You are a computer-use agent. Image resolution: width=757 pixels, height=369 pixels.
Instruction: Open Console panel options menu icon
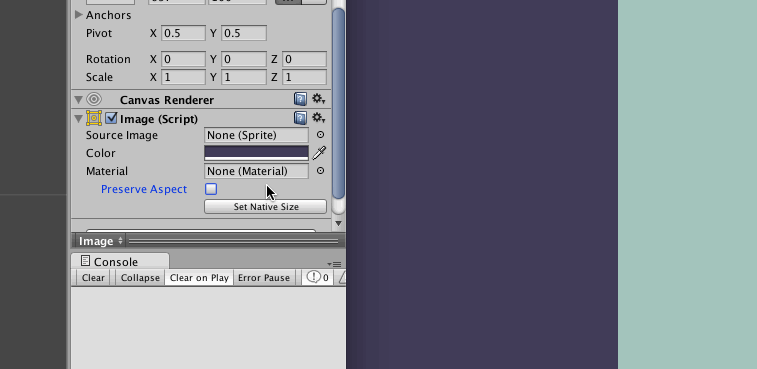click(334, 264)
